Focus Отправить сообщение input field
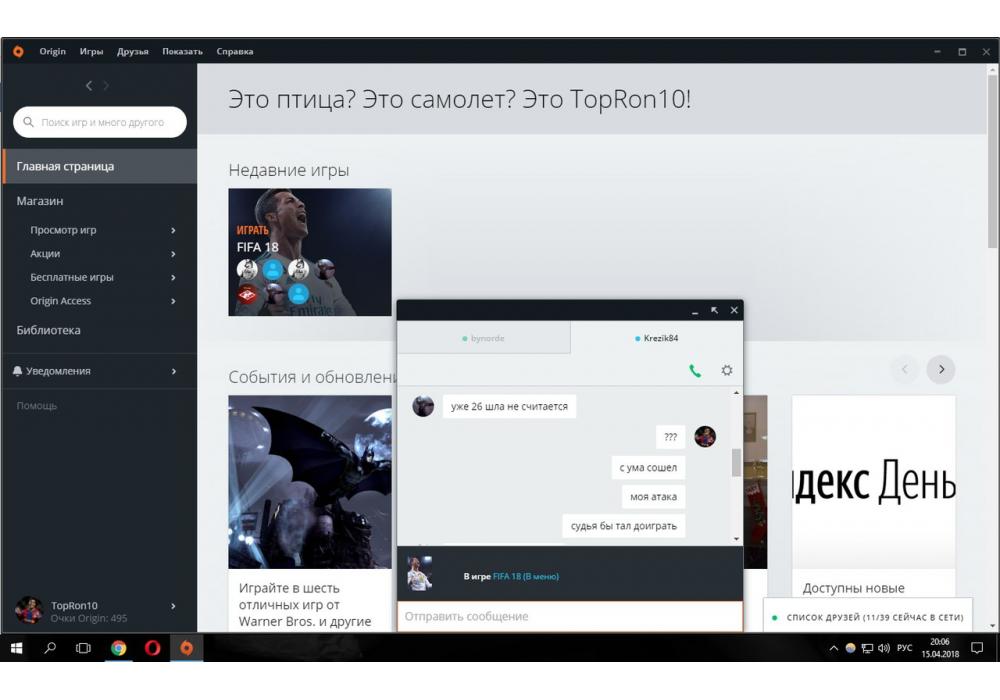This screenshot has width=1000, height=700. pyautogui.click(x=570, y=616)
